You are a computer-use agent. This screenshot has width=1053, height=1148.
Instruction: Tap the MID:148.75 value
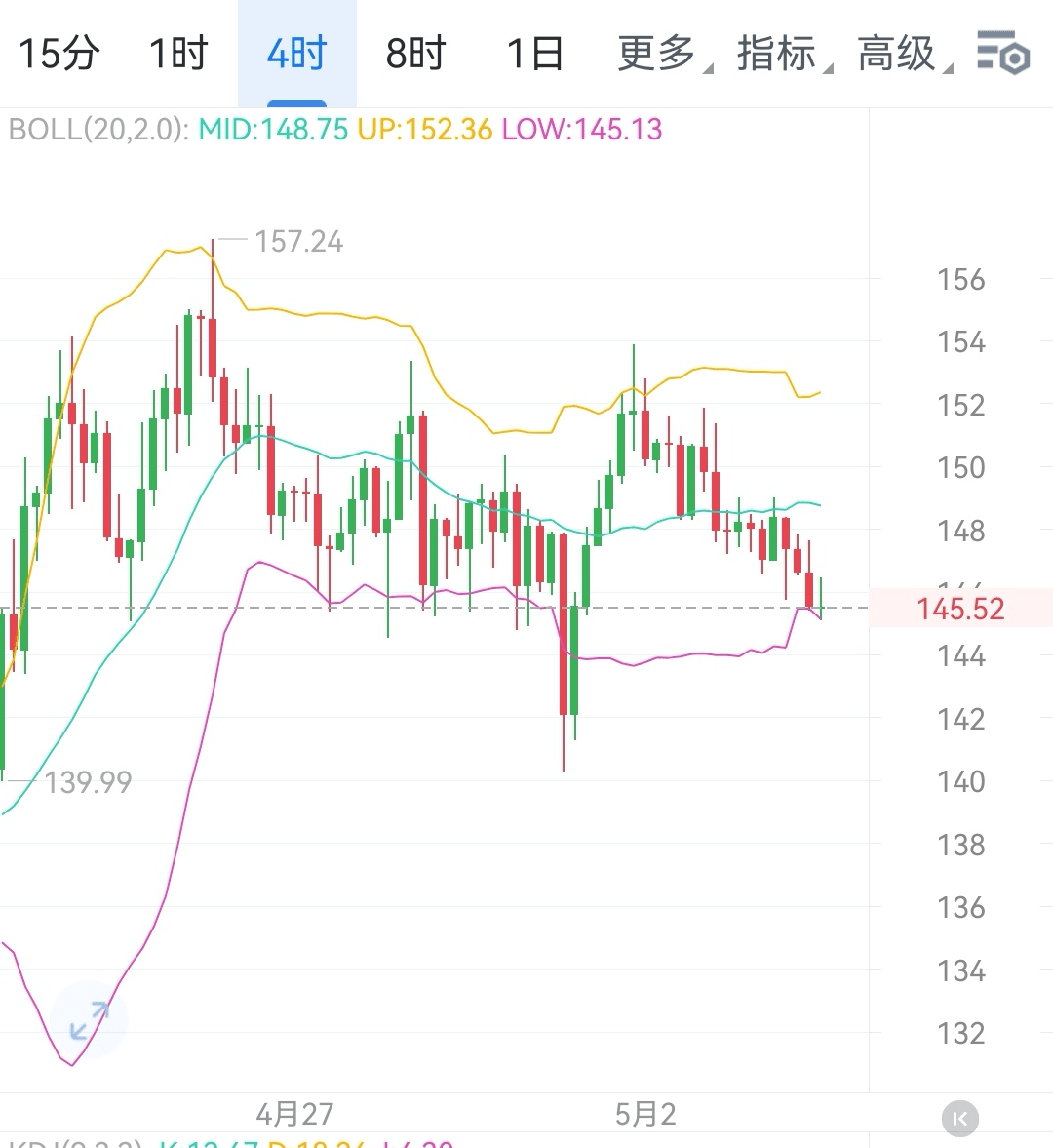tap(273, 130)
